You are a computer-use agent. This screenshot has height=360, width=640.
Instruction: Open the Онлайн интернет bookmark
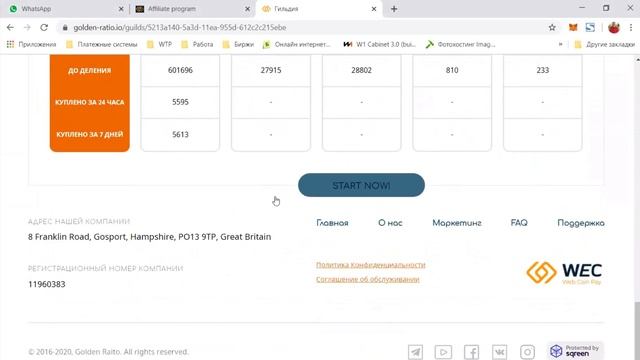297,44
